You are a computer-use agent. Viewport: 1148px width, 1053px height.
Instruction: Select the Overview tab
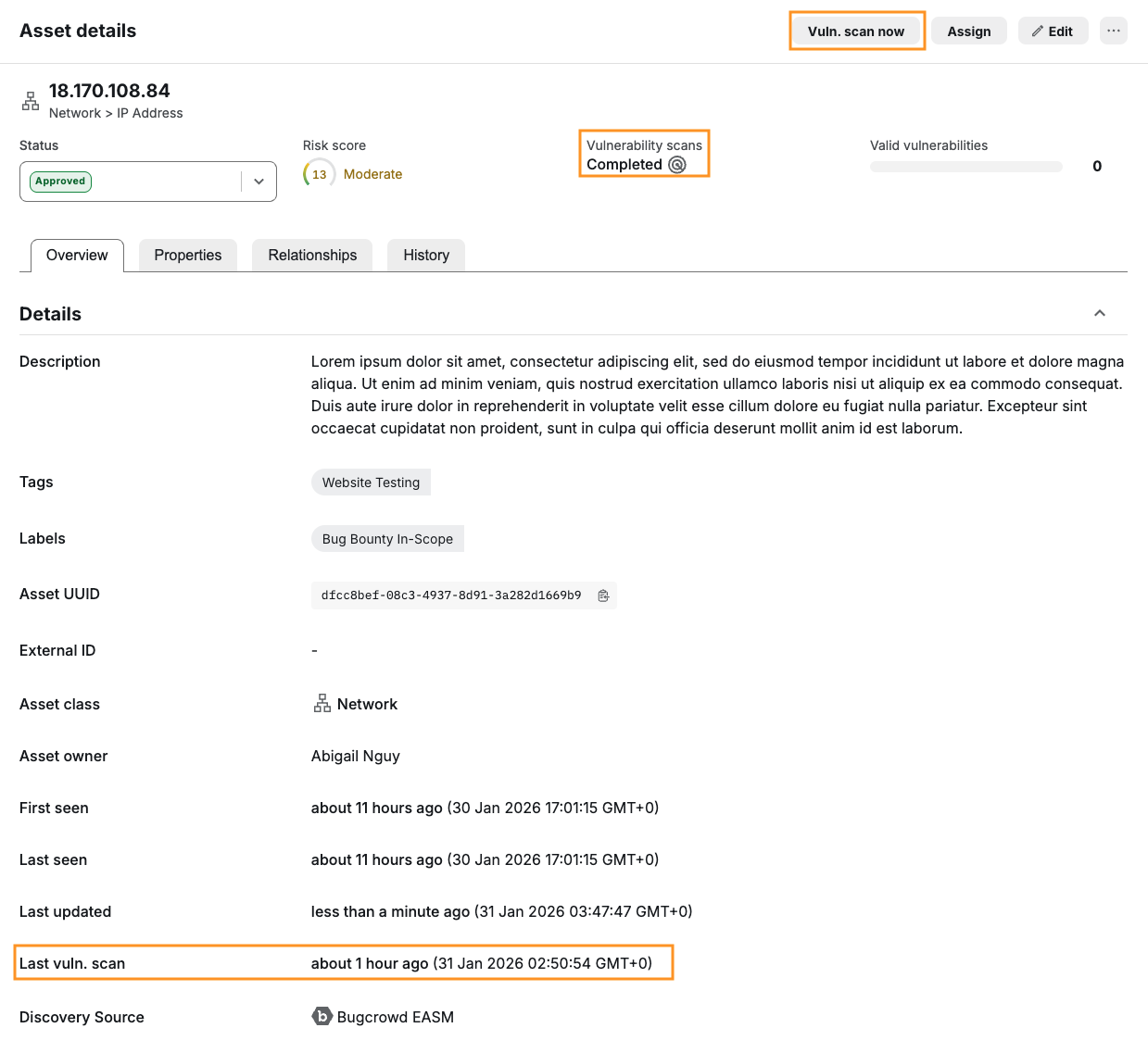pos(77,255)
